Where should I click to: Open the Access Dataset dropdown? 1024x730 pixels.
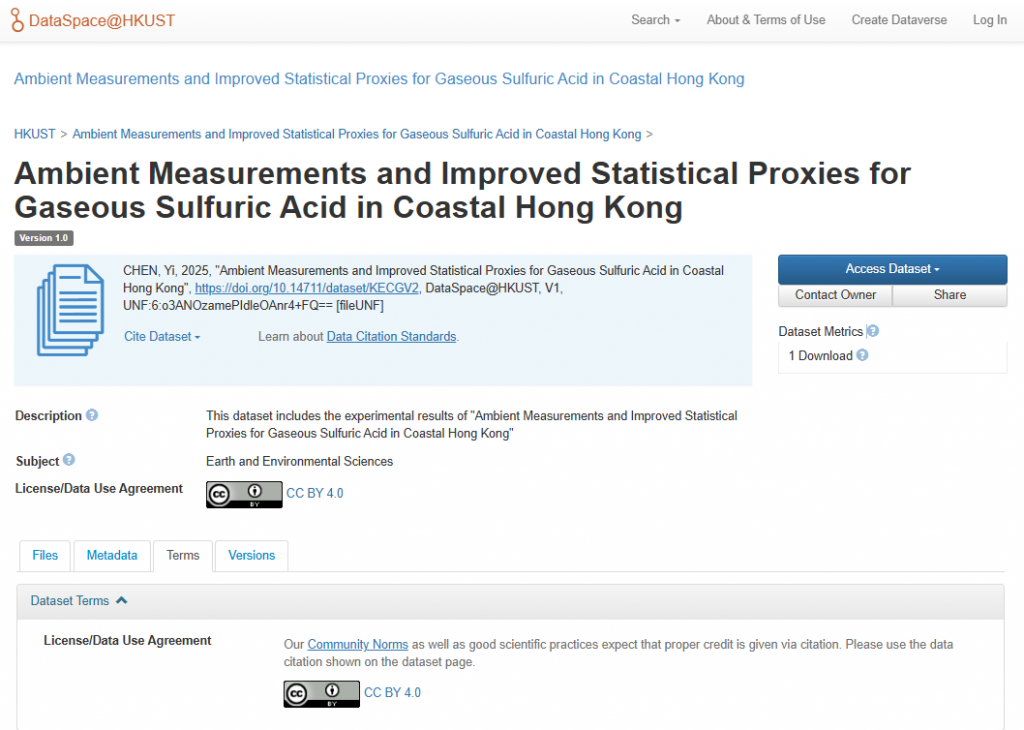click(x=892, y=269)
